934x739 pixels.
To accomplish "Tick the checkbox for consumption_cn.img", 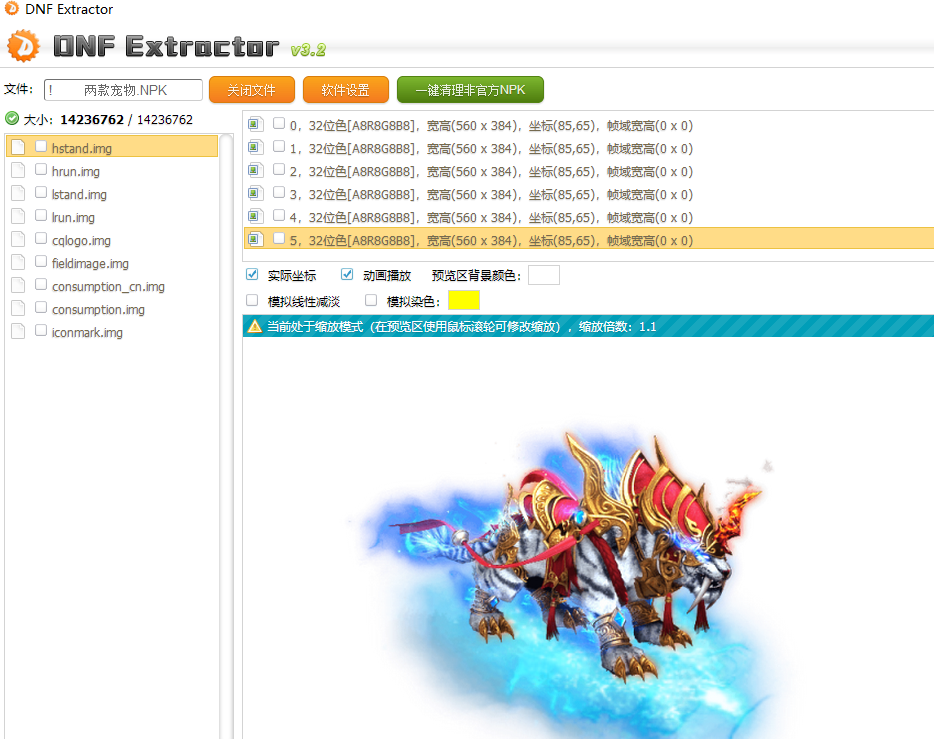I will [41, 284].
